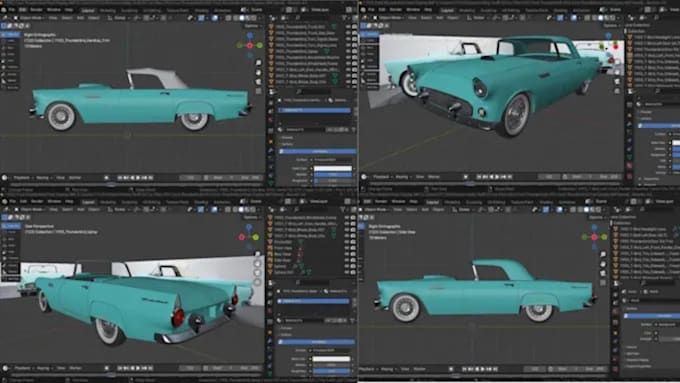Open Layout workspace tab in top-right window
The height and width of the screenshot is (383, 680).
447,10
